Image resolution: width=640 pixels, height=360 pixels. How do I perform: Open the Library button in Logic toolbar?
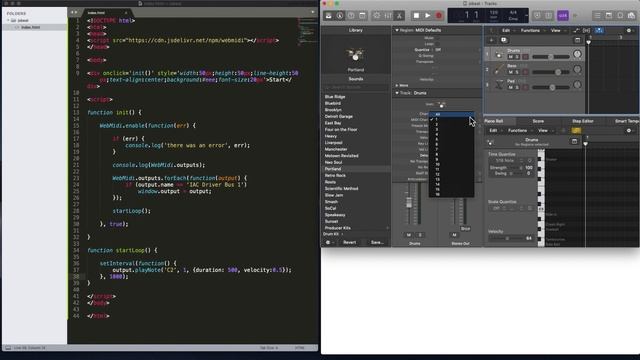coord(329,16)
